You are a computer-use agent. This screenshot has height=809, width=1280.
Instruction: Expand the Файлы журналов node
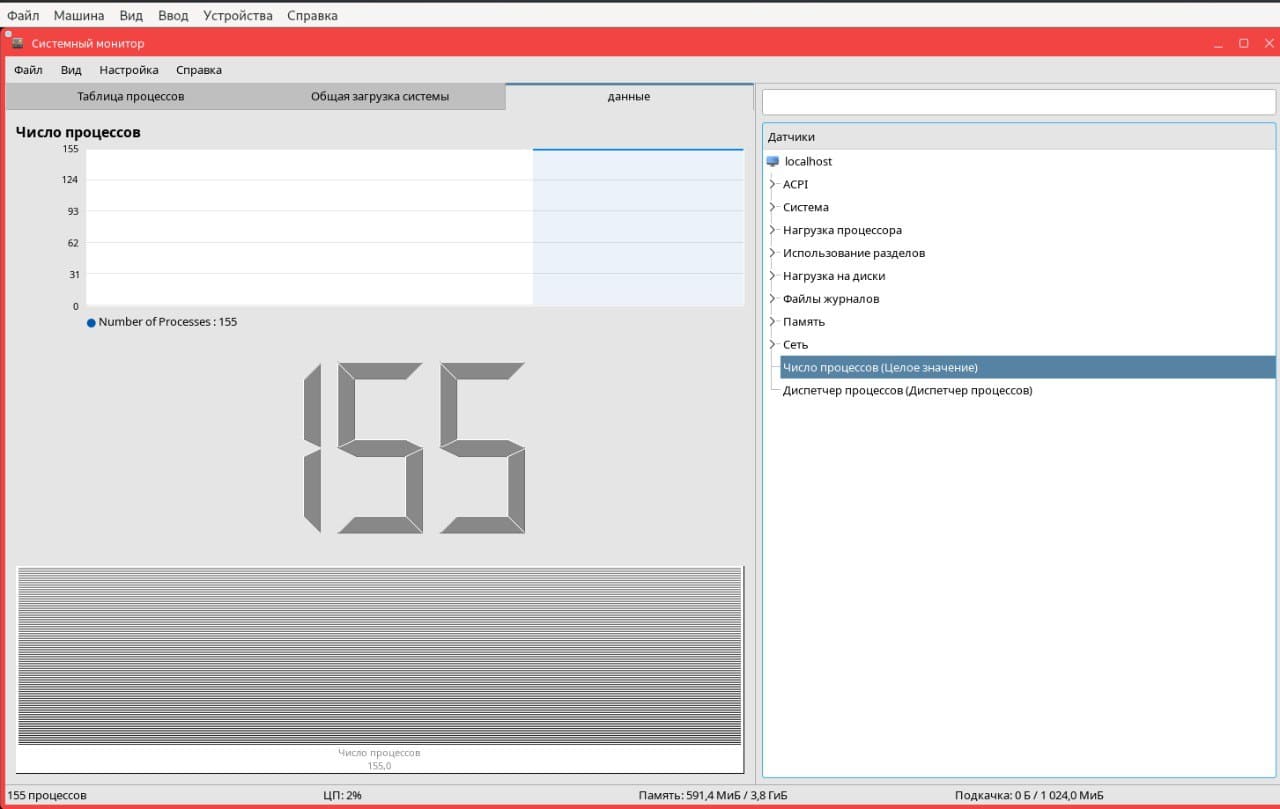773,299
